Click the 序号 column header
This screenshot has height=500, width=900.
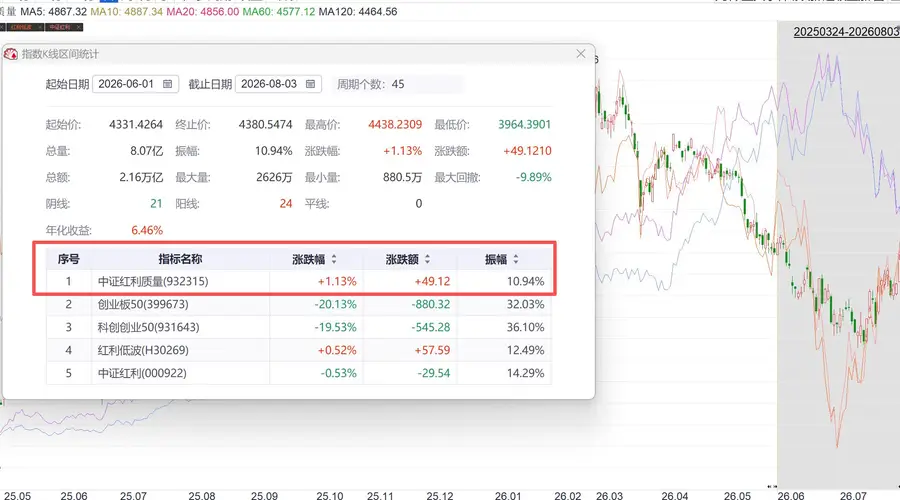(x=68, y=259)
